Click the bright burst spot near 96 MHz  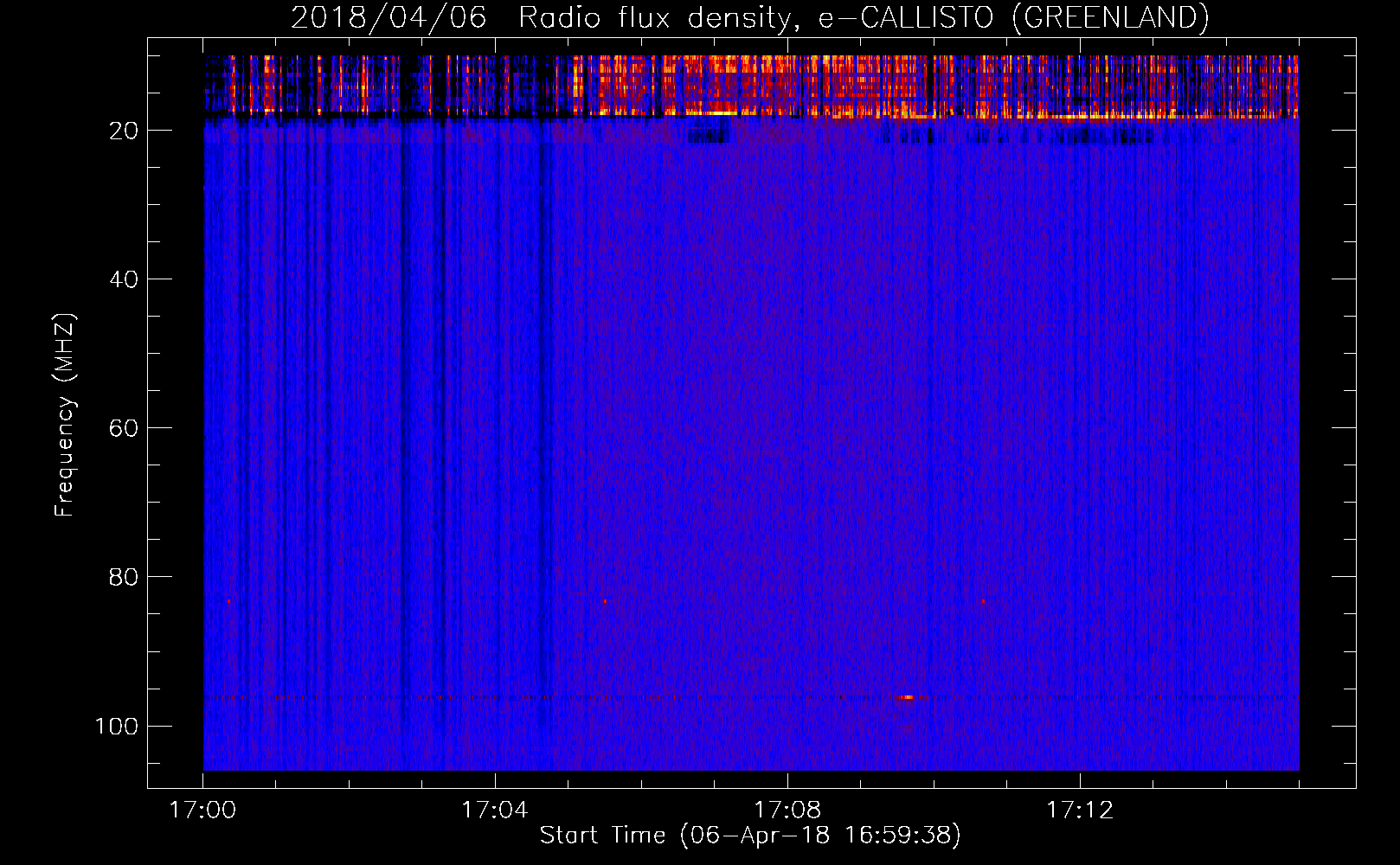(907, 697)
